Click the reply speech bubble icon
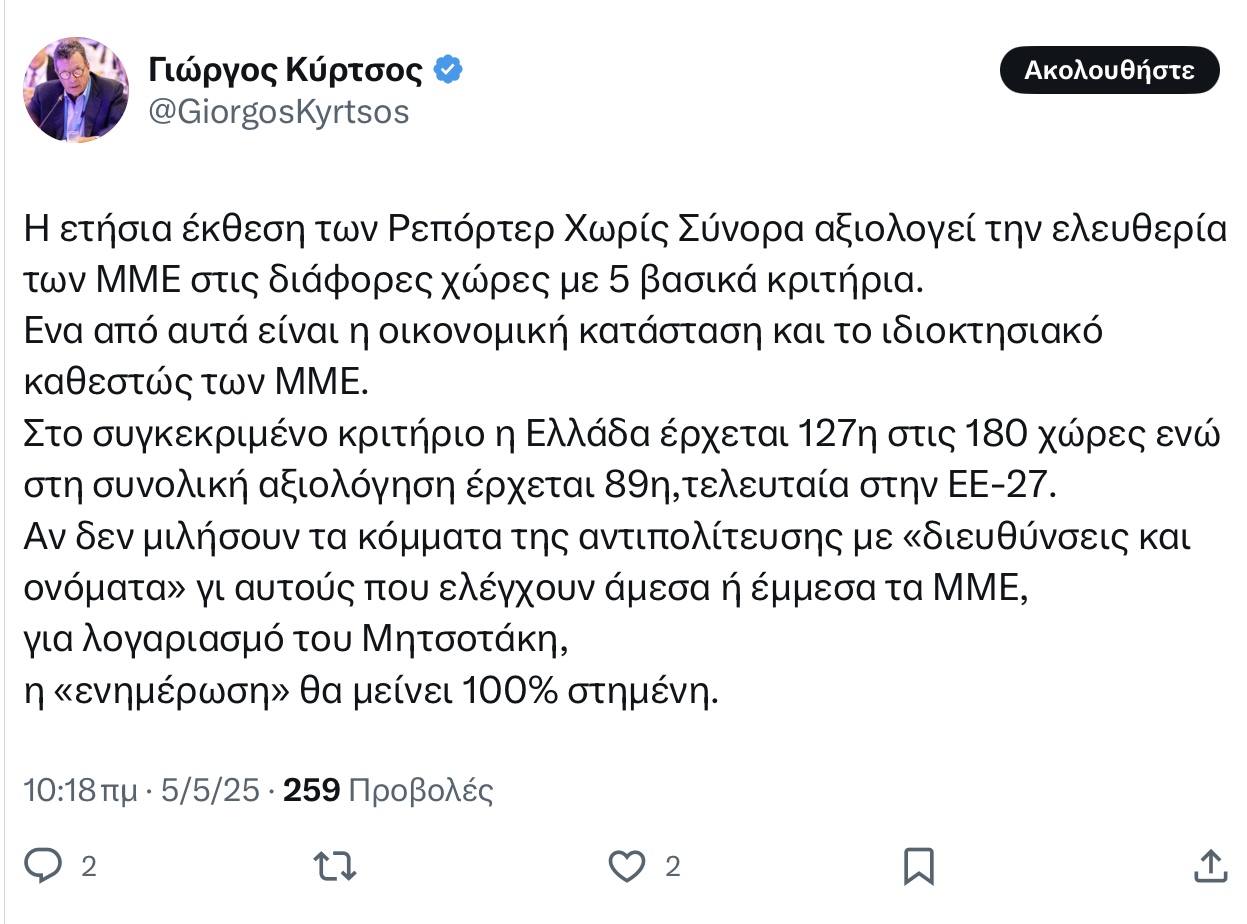1247x924 pixels. coord(43,865)
